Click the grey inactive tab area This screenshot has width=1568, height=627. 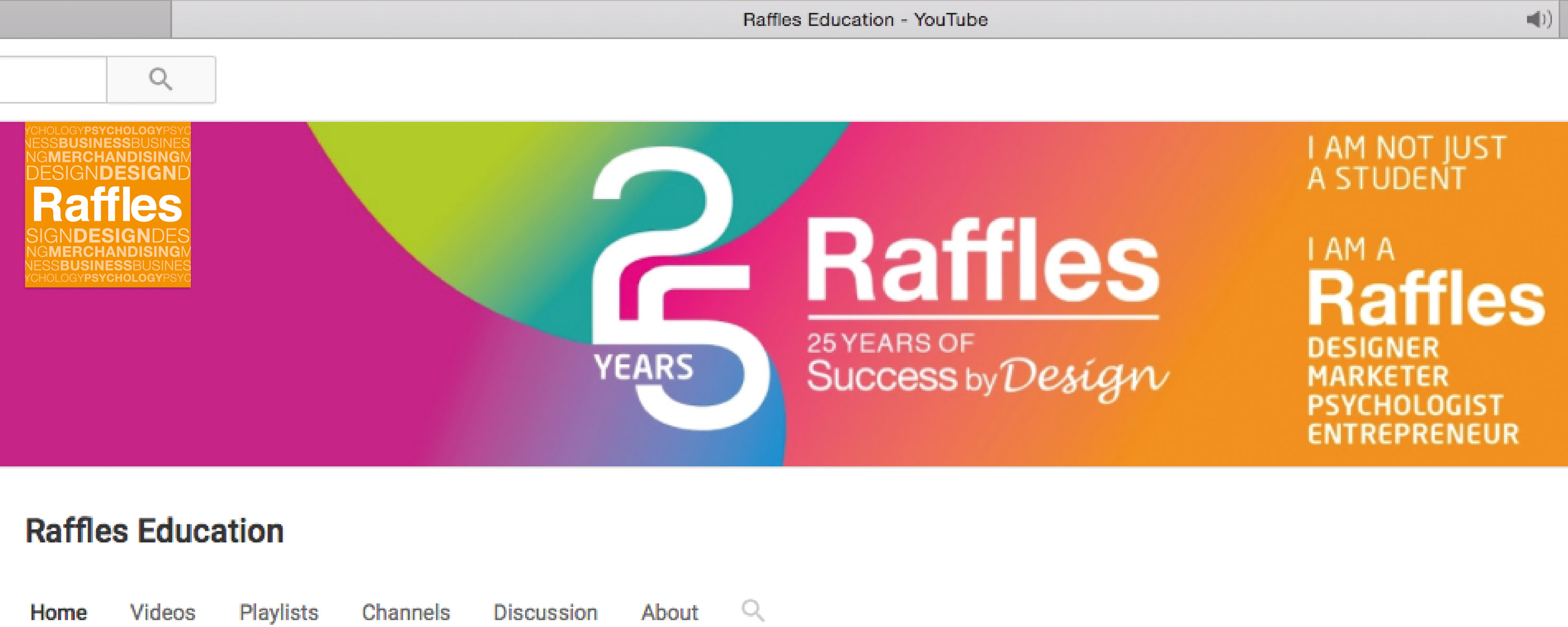pyautogui.click(x=85, y=19)
